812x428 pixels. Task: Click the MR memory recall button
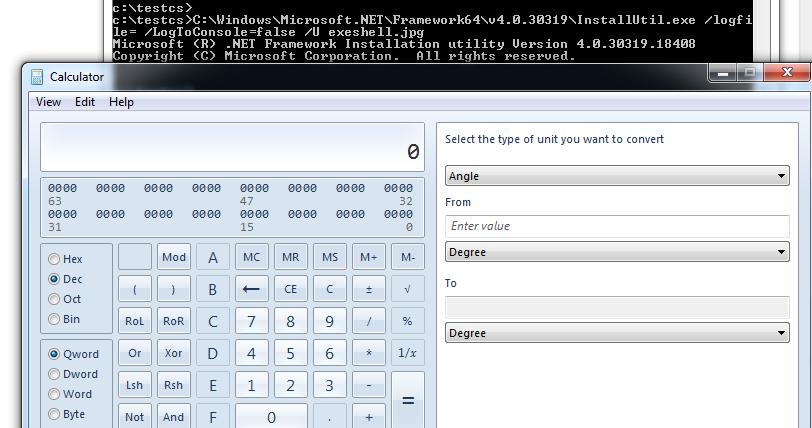(x=291, y=257)
